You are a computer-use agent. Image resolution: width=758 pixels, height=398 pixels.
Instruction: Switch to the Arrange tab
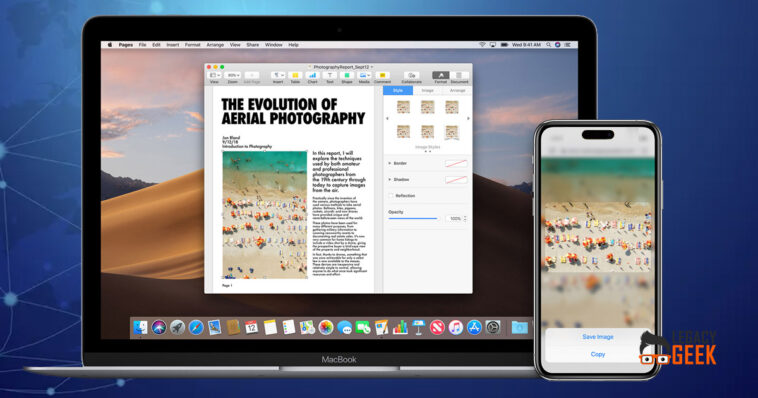click(457, 90)
